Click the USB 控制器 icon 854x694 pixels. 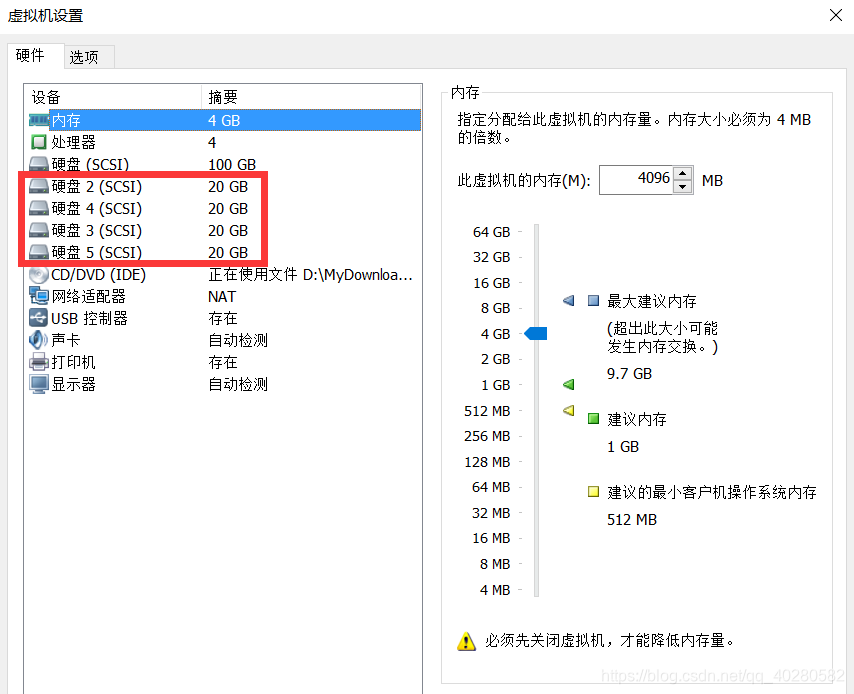coord(39,318)
